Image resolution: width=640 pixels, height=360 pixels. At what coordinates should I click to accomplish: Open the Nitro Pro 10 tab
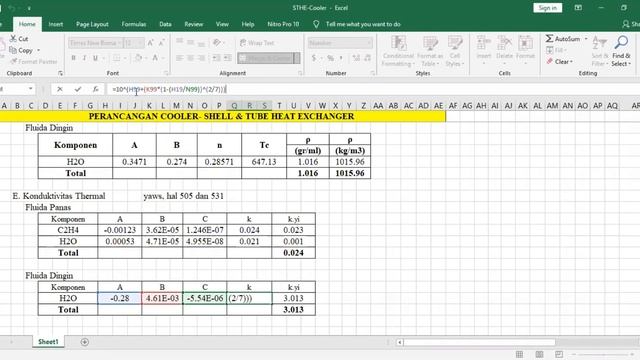(283, 24)
